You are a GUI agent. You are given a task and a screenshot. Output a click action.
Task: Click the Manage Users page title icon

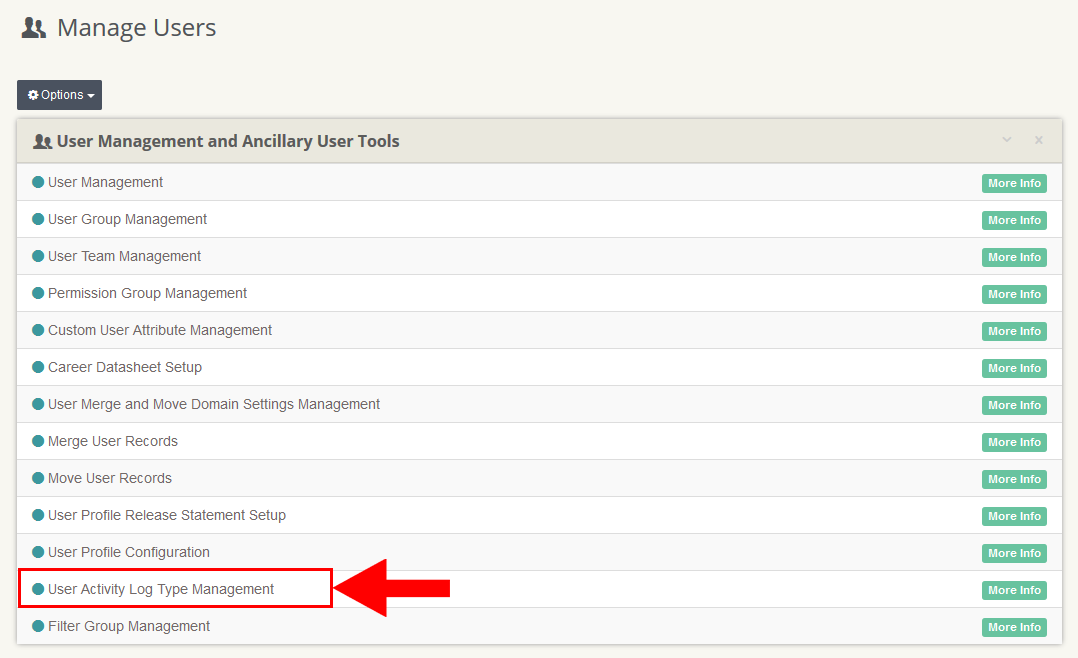(34, 28)
